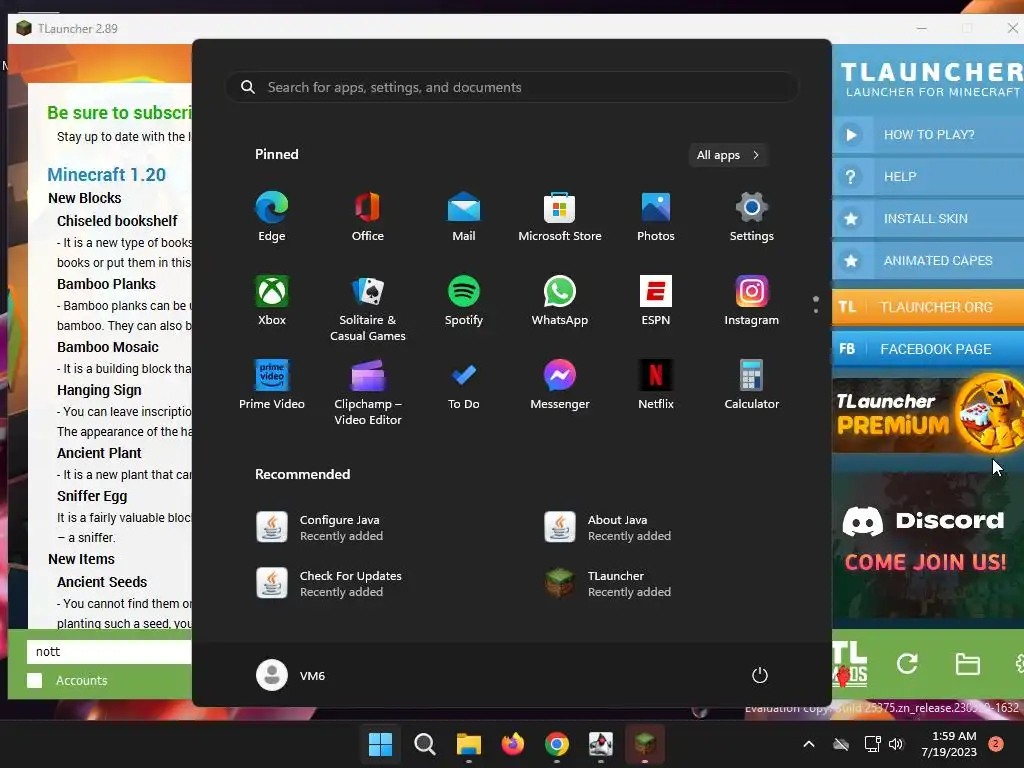Open File Explorer from taskbar
Image resolution: width=1024 pixels, height=768 pixels.
coord(468,744)
